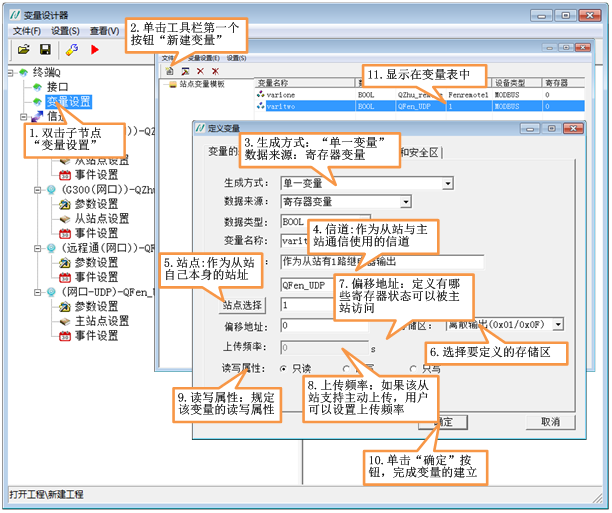Click the variable icon beside varione
The image size is (612, 513).
260,94
